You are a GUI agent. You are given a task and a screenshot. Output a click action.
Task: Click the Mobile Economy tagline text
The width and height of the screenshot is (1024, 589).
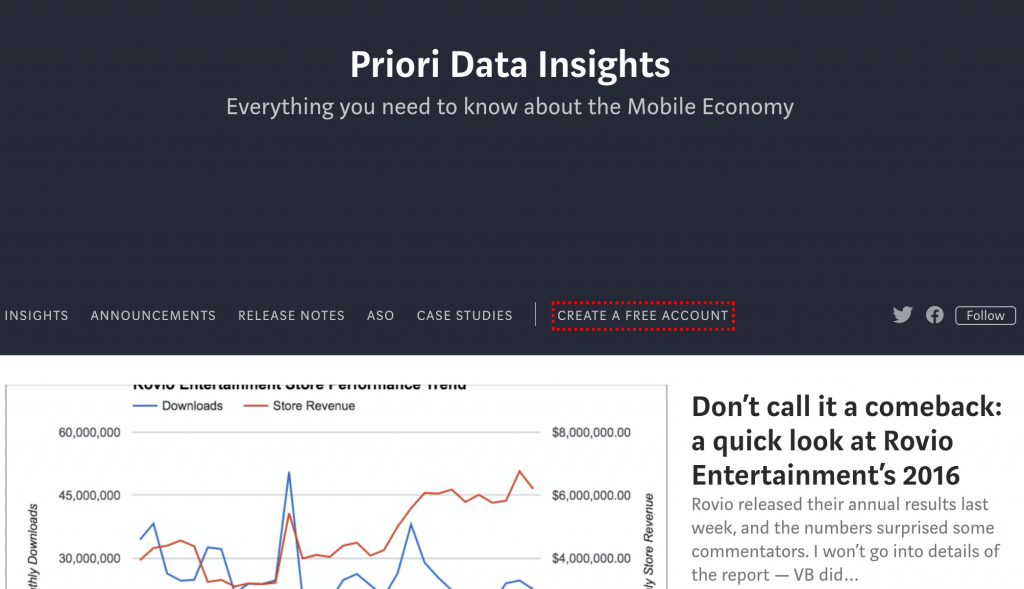coord(510,106)
